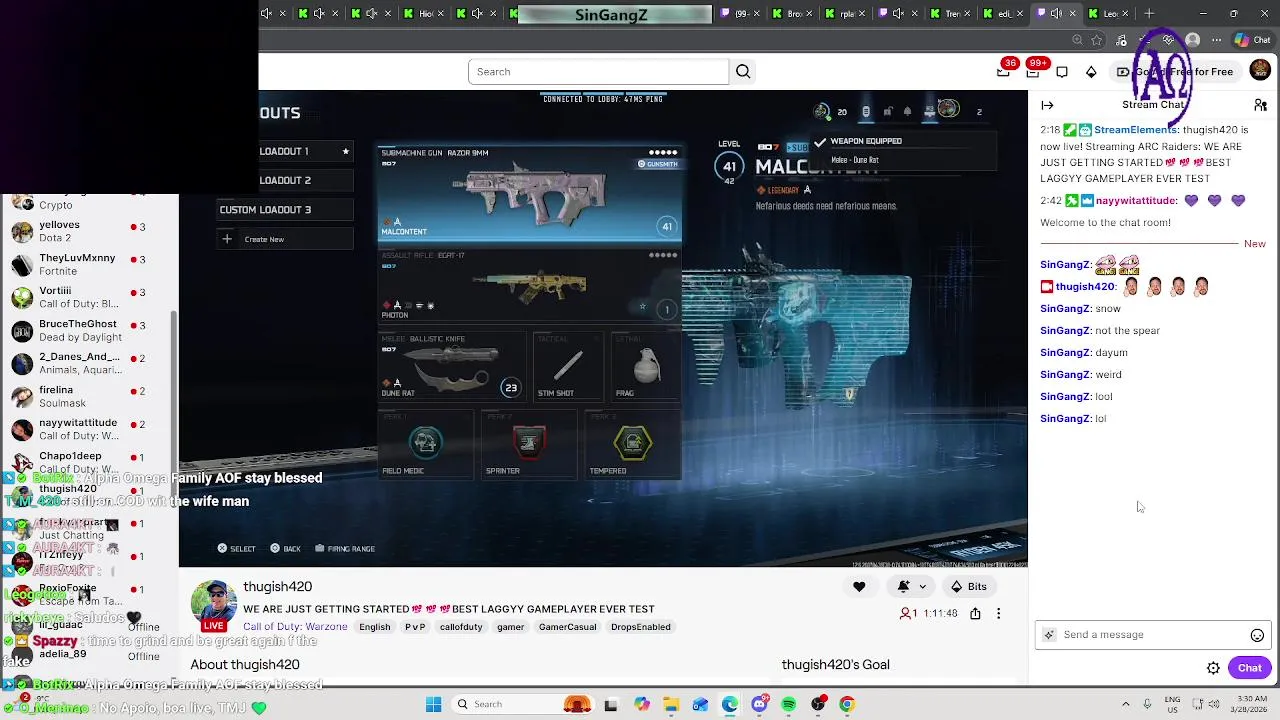1280x720 pixels.
Task: Open yelloves channel in sidebar
Action: click(x=88, y=232)
